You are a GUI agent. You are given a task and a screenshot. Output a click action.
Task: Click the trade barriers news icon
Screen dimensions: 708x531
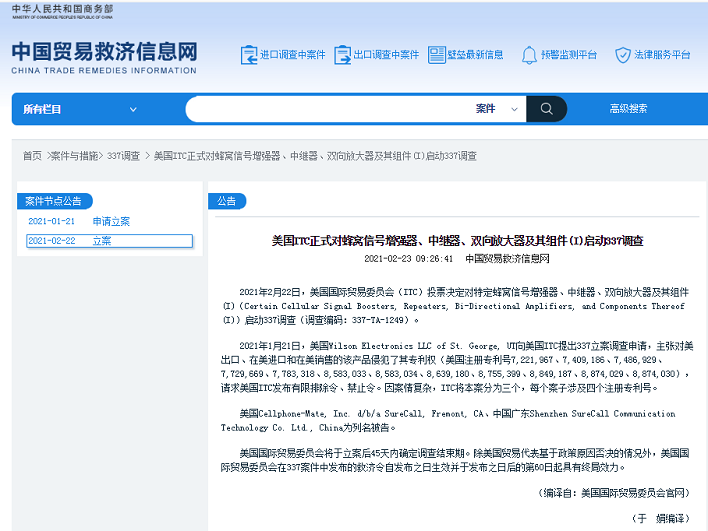[x=437, y=55]
